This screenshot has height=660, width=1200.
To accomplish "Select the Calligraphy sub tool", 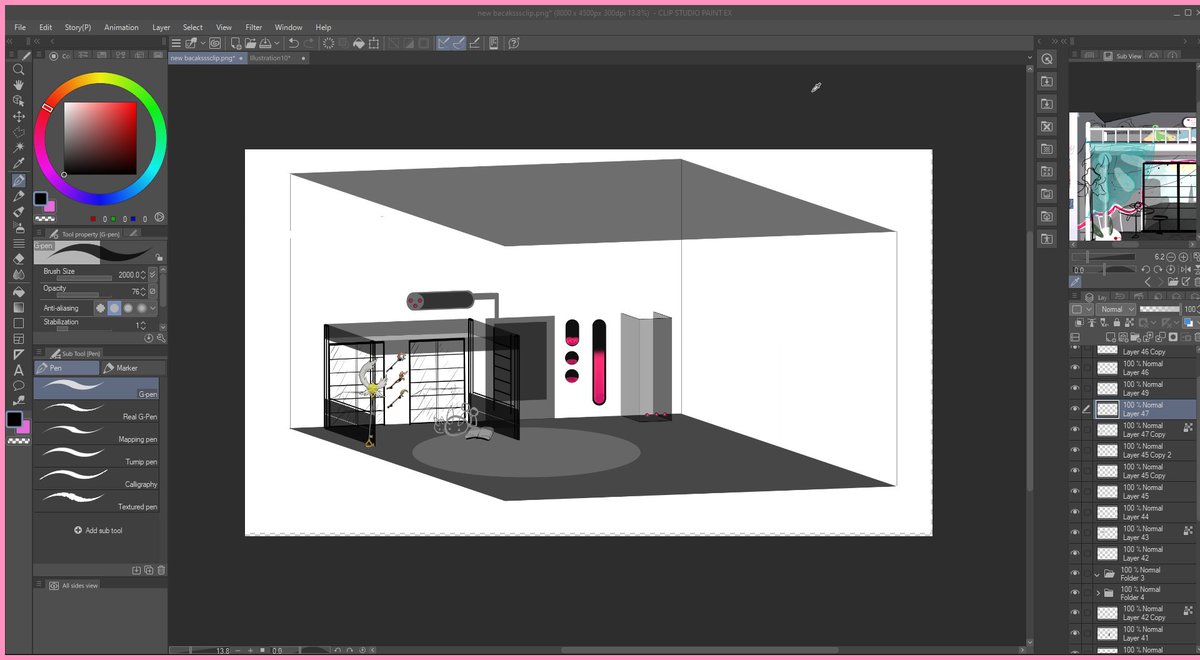I will click(x=96, y=478).
